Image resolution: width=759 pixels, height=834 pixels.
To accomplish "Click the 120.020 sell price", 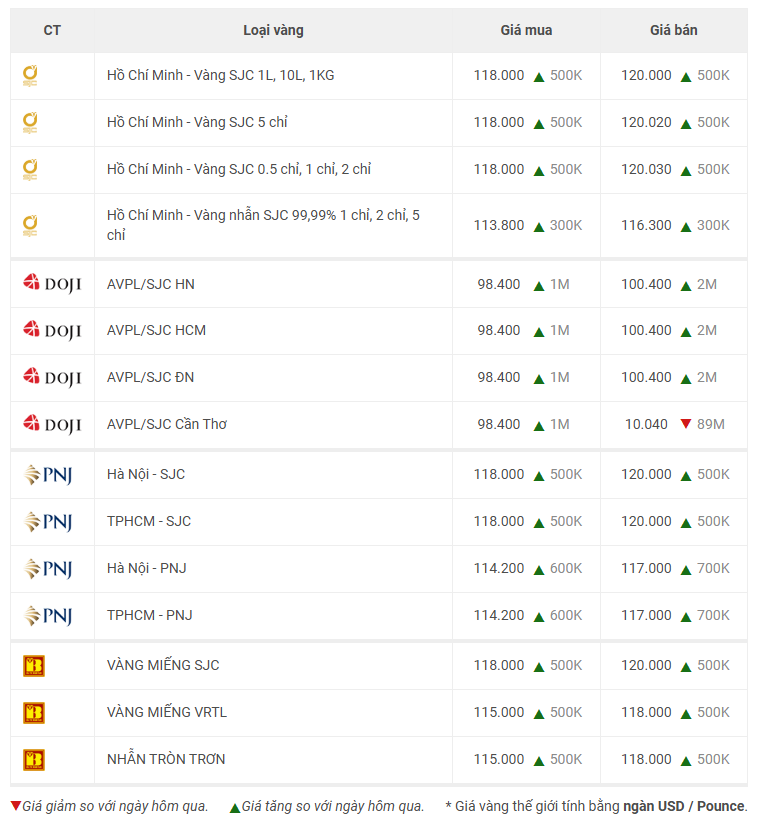I will click(x=646, y=122).
